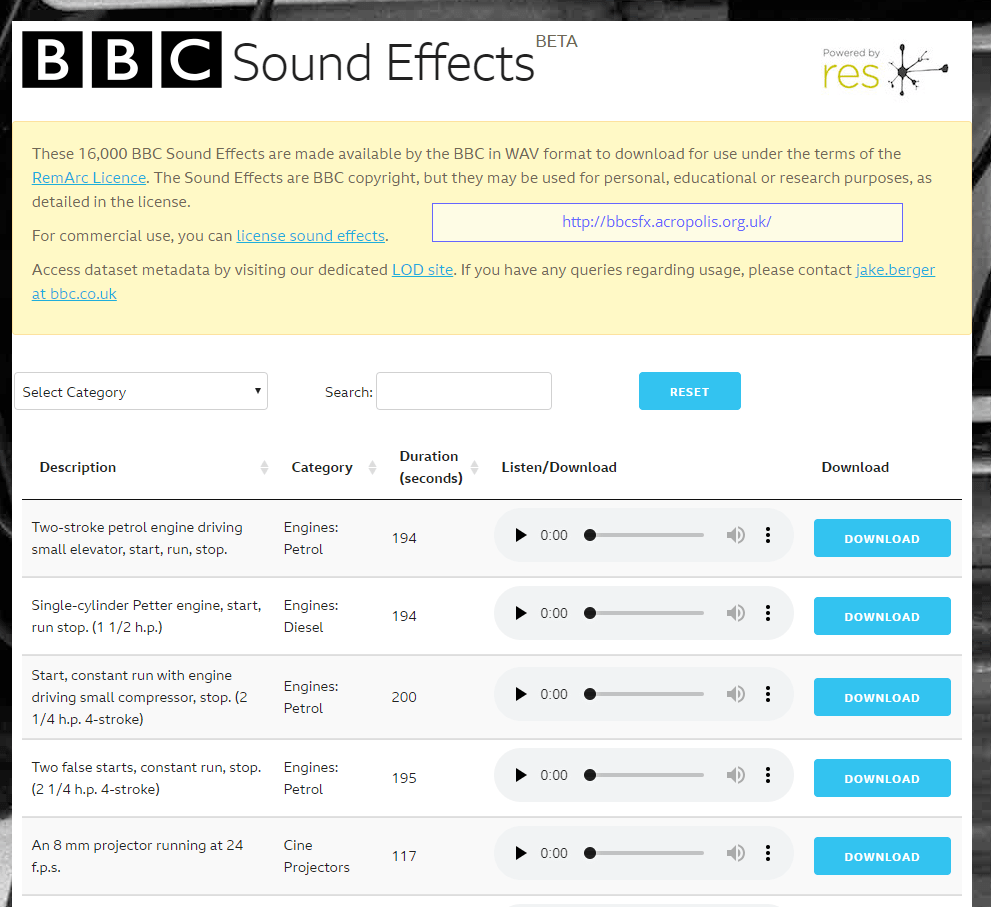Follow the license sound effects link
Image resolution: width=991 pixels, height=907 pixels.
point(310,236)
